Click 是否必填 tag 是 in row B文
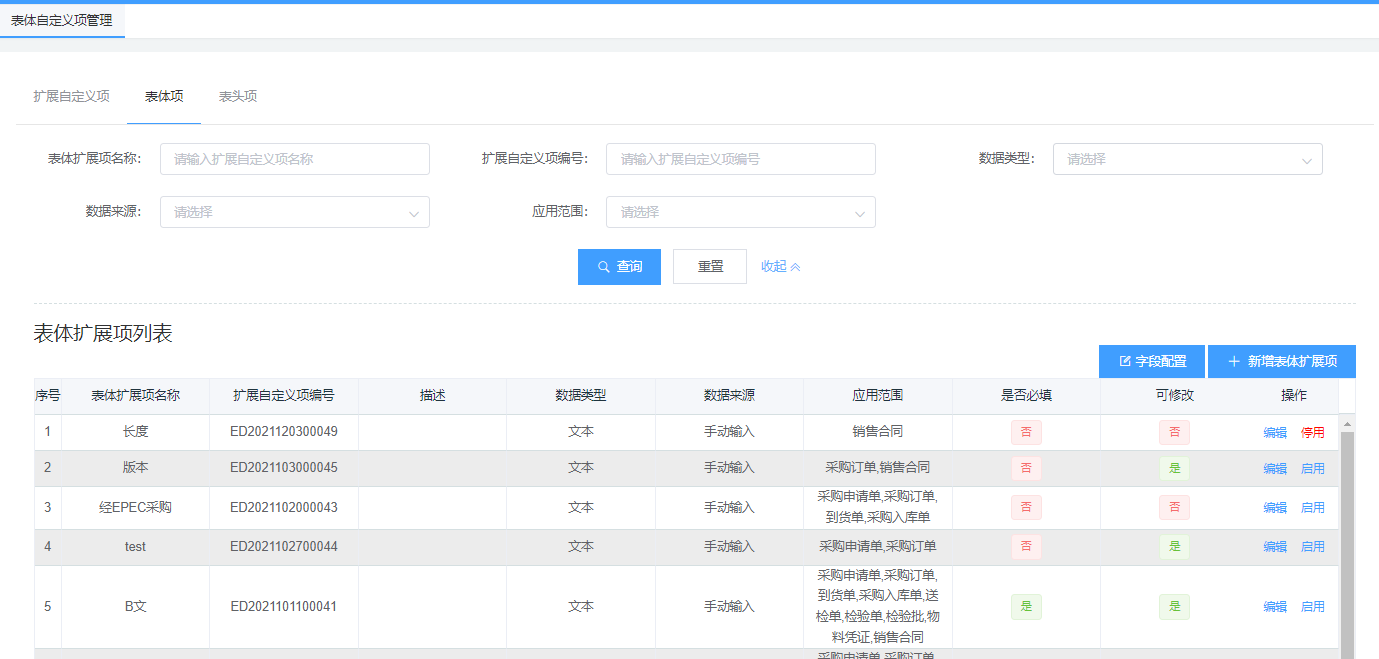 (x=1026, y=607)
